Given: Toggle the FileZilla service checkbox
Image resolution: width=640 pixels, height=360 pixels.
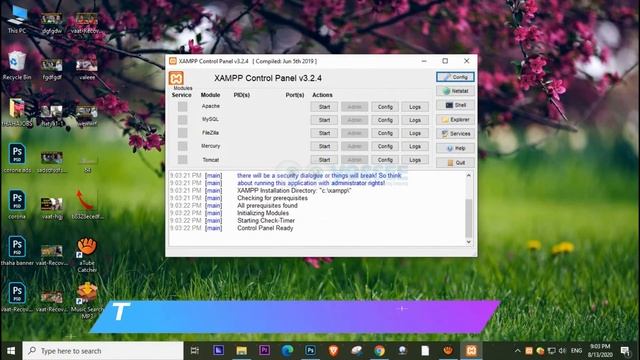Looking at the screenshot, I should (x=182, y=133).
